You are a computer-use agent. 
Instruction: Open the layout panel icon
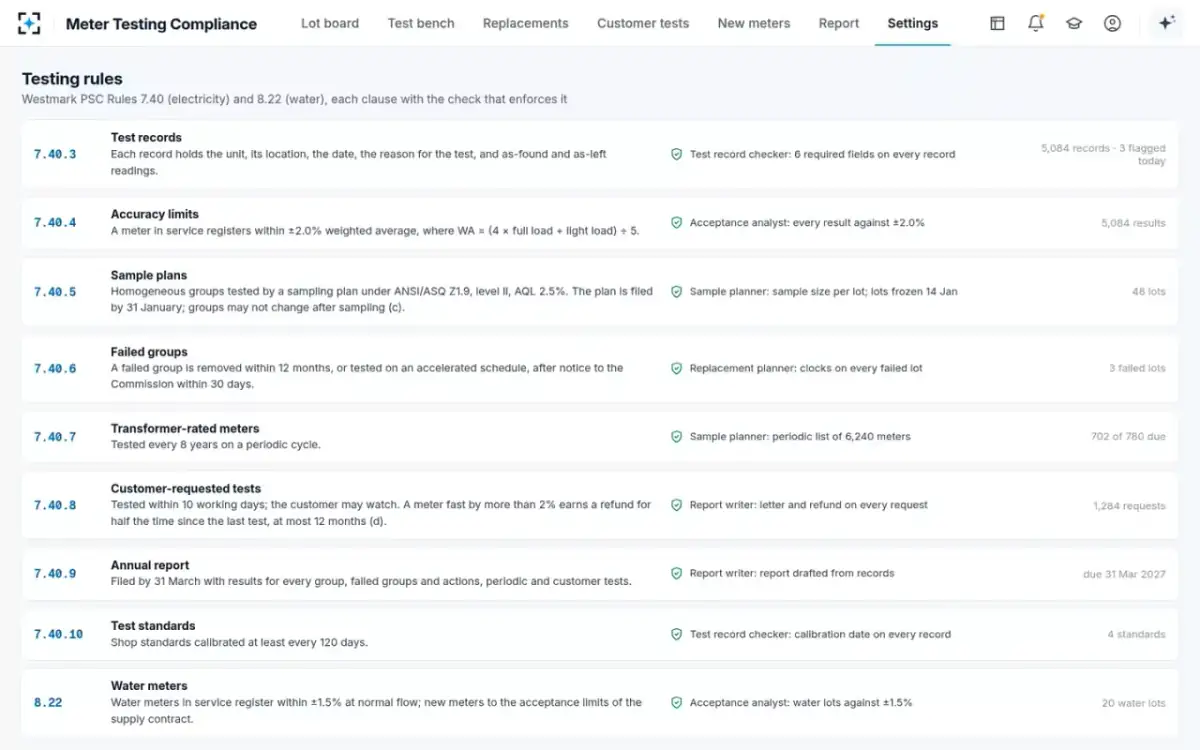(997, 23)
